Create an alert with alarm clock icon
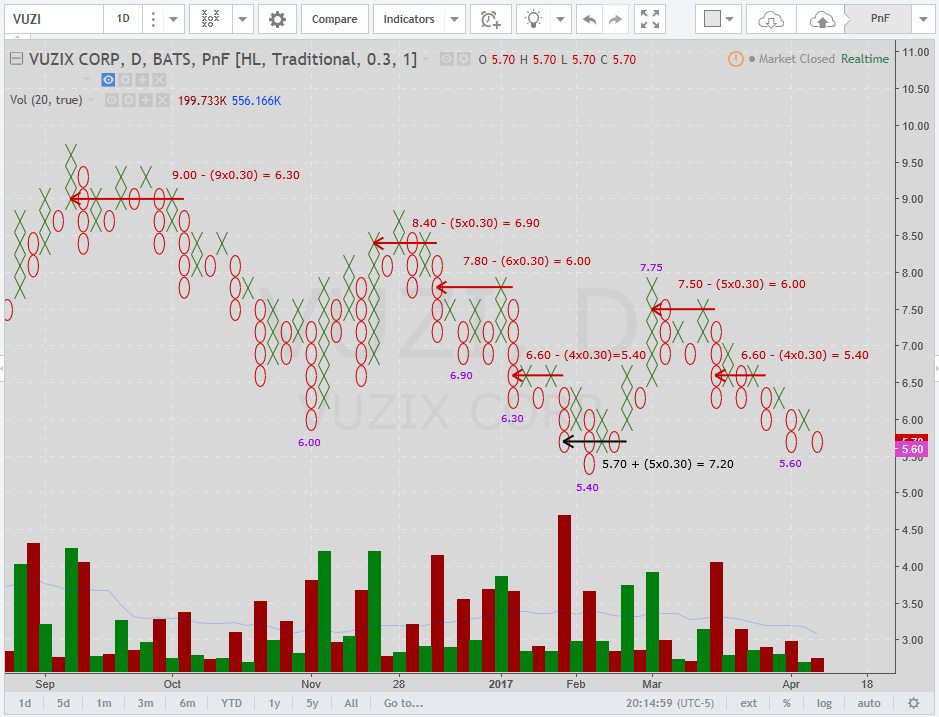Image resolution: width=939 pixels, height=717 pixels. [490, 19]
